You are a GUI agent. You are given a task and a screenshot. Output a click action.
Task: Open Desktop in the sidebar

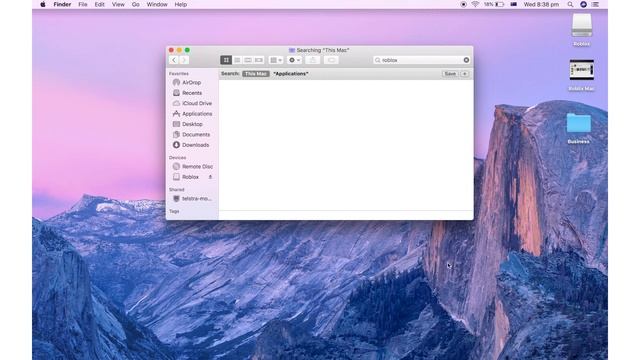coord(191,124)
